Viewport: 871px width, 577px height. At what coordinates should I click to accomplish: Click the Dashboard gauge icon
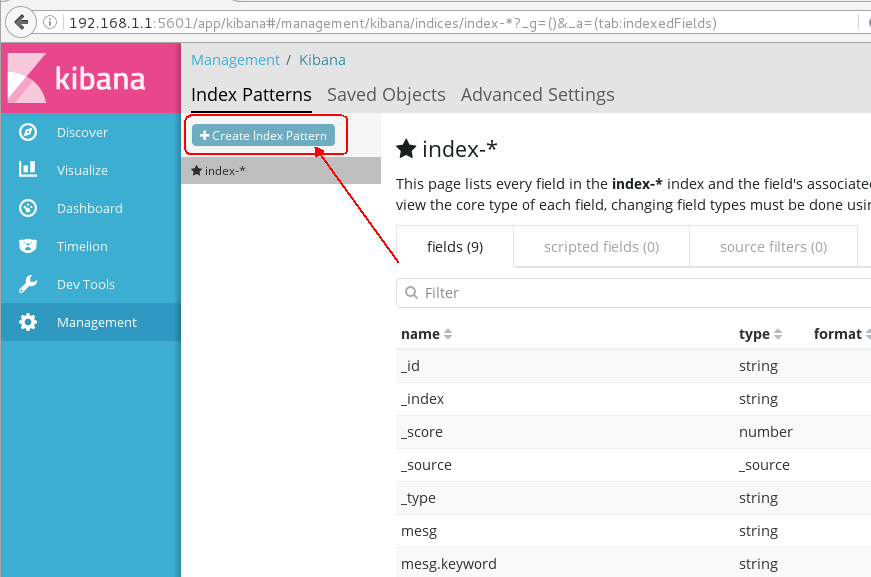pos(28,208)
